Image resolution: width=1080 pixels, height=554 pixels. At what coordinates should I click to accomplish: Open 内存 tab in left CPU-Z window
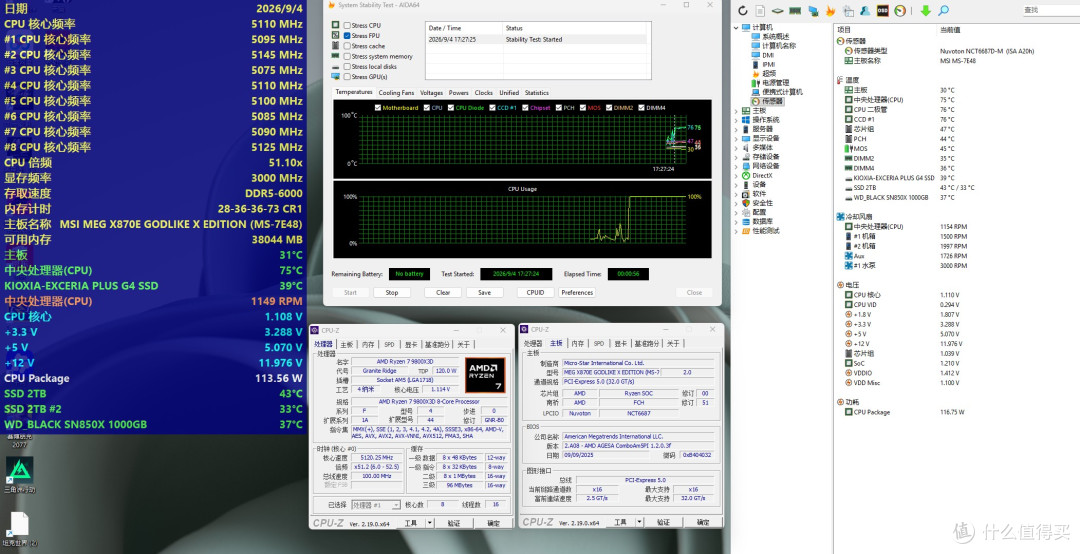[368, 344]
